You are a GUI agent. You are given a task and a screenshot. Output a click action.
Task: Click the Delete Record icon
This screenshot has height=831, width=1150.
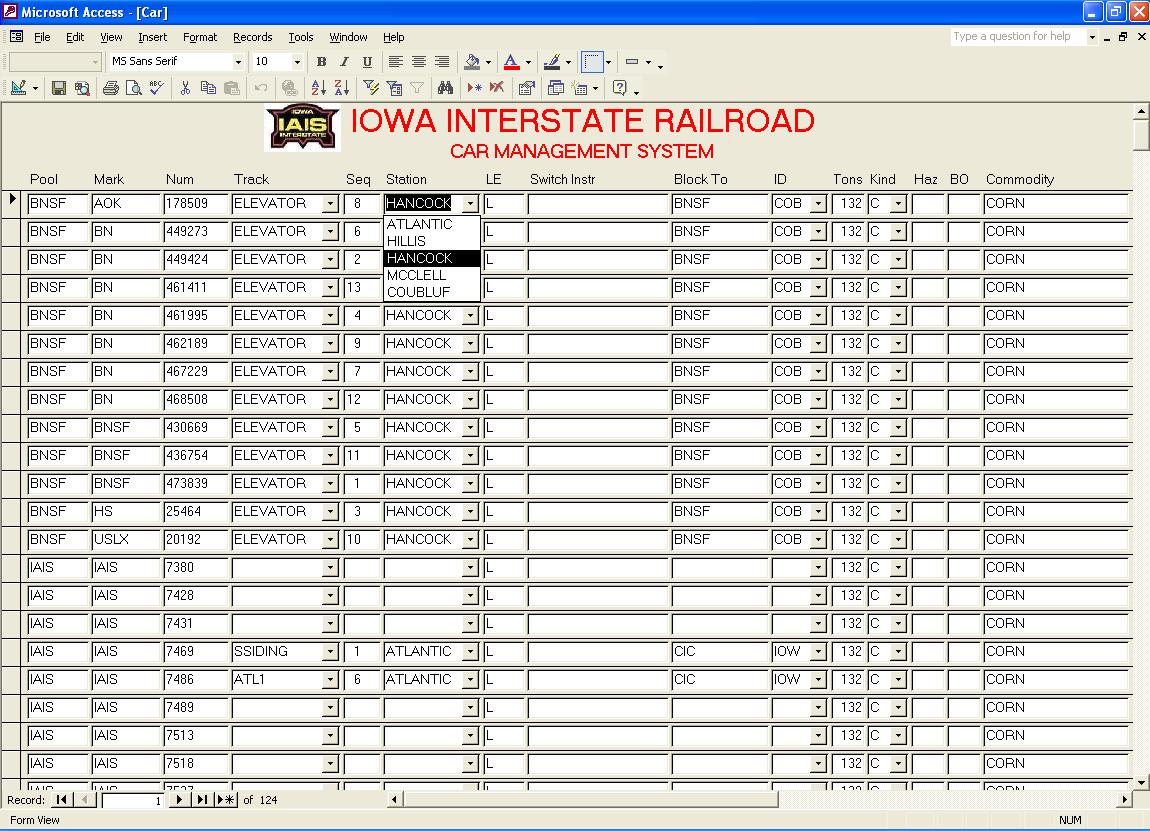[497, 88]
